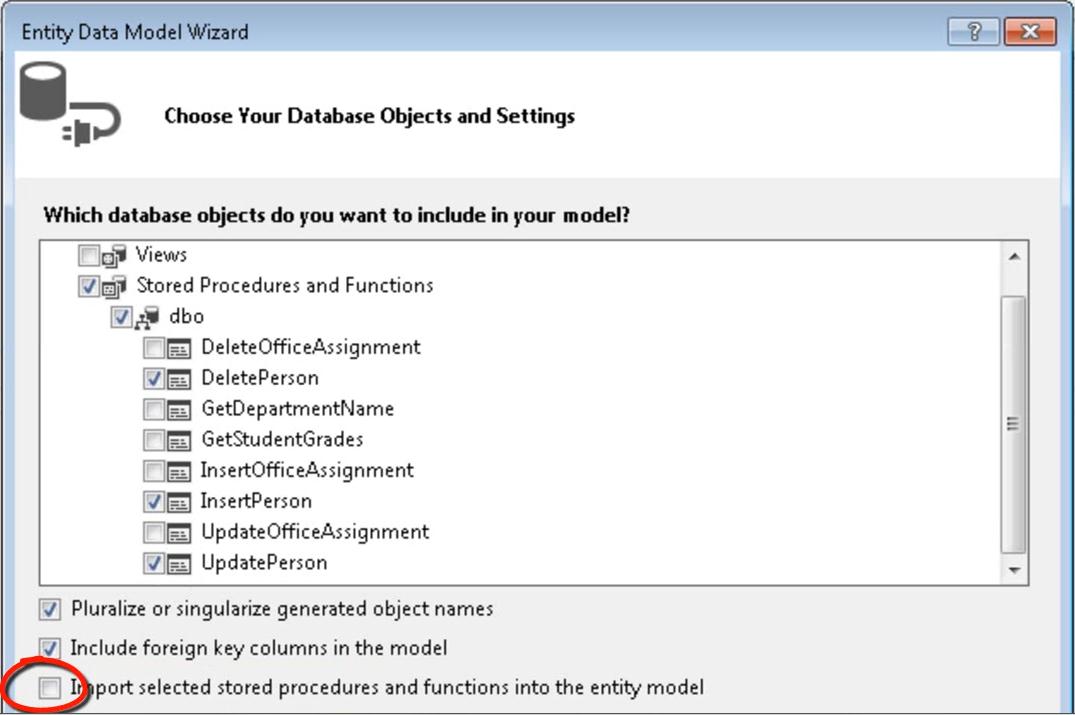This screenshot has width=1075, height=715.
Task: Check the Views node checkbox
Action: click(89, 256)
